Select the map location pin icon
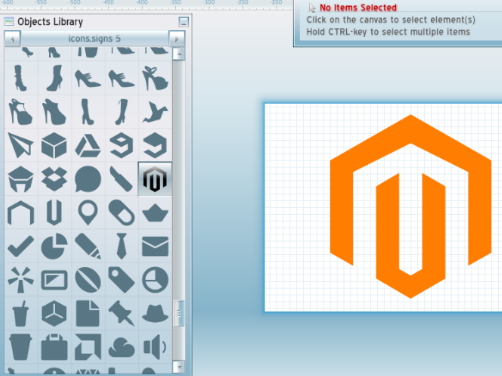The image size is (502, 376). [88, 213]
